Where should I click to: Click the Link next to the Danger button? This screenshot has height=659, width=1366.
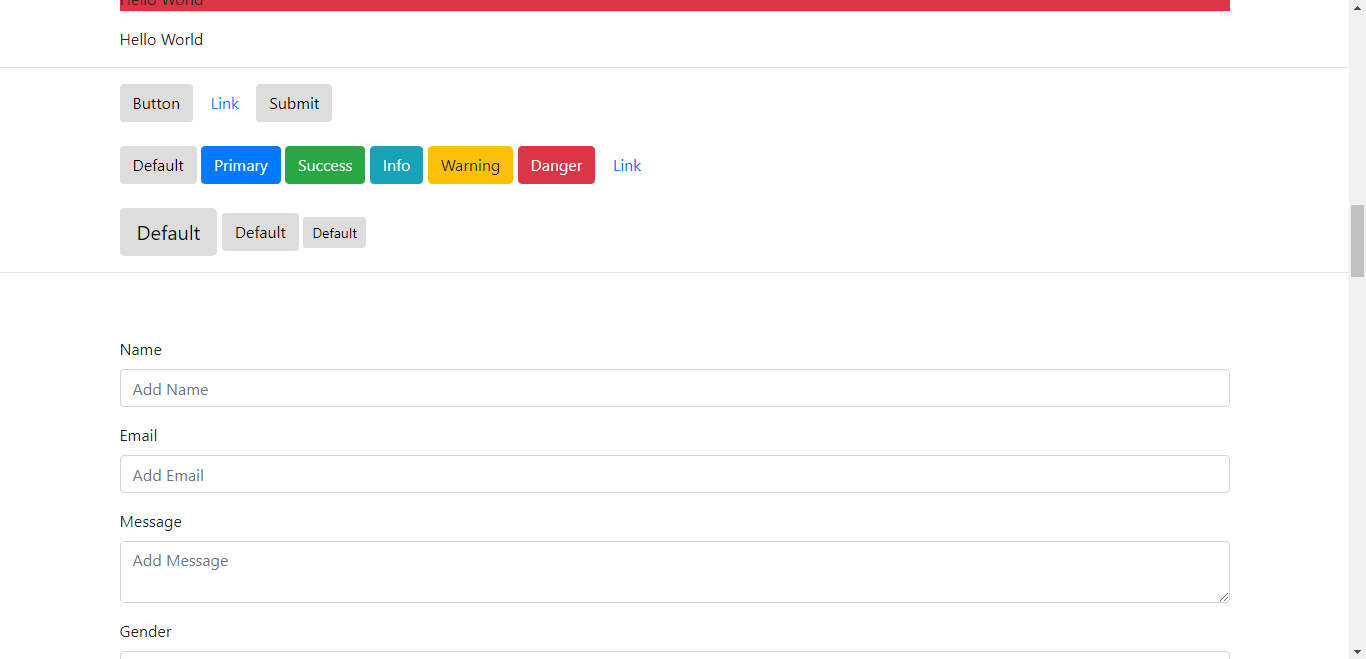[627, 164]
